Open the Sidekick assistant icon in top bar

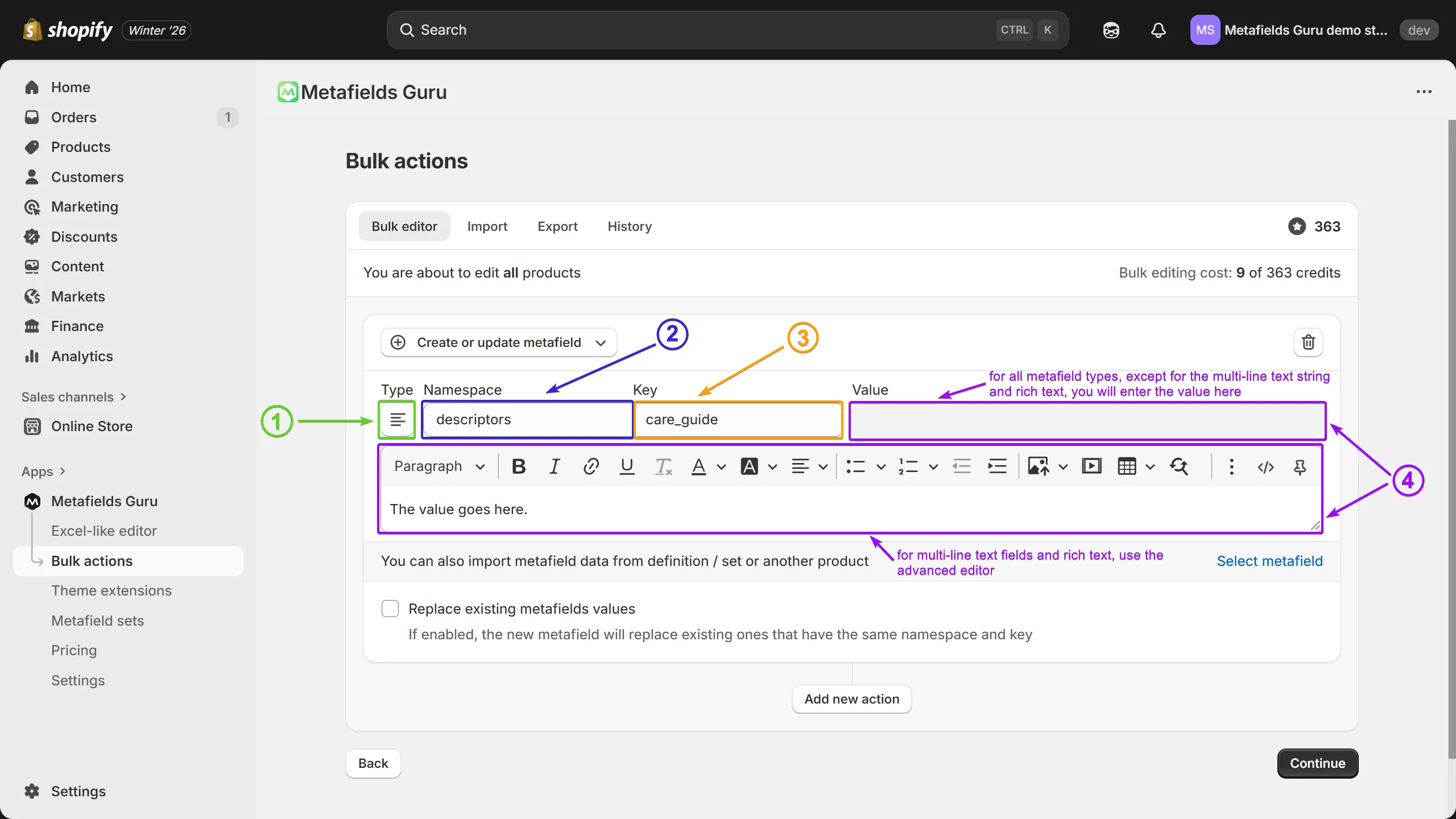[1111, 30]
